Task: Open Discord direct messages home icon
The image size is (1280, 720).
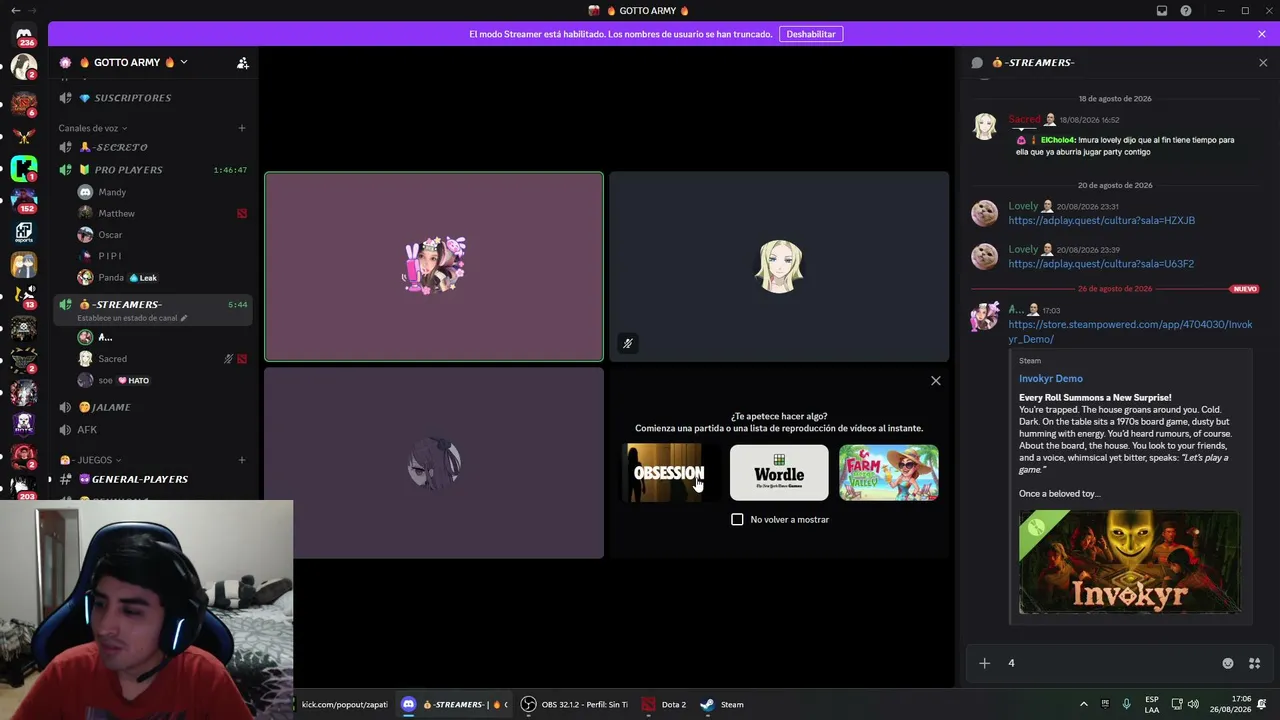Action: [24, 35]
